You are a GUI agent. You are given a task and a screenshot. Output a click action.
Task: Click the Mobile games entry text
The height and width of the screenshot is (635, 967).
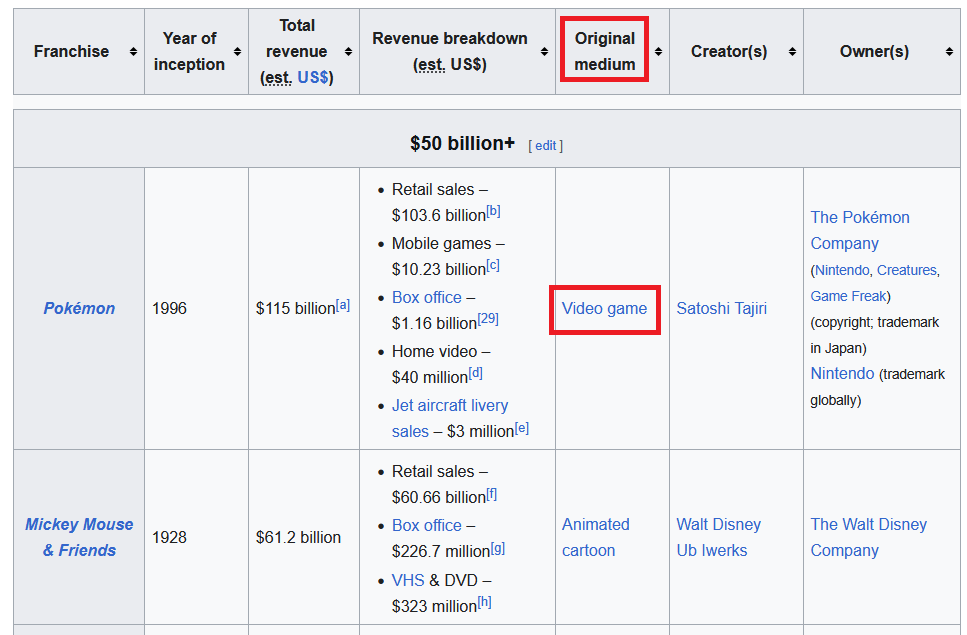[x=446, y=256]
